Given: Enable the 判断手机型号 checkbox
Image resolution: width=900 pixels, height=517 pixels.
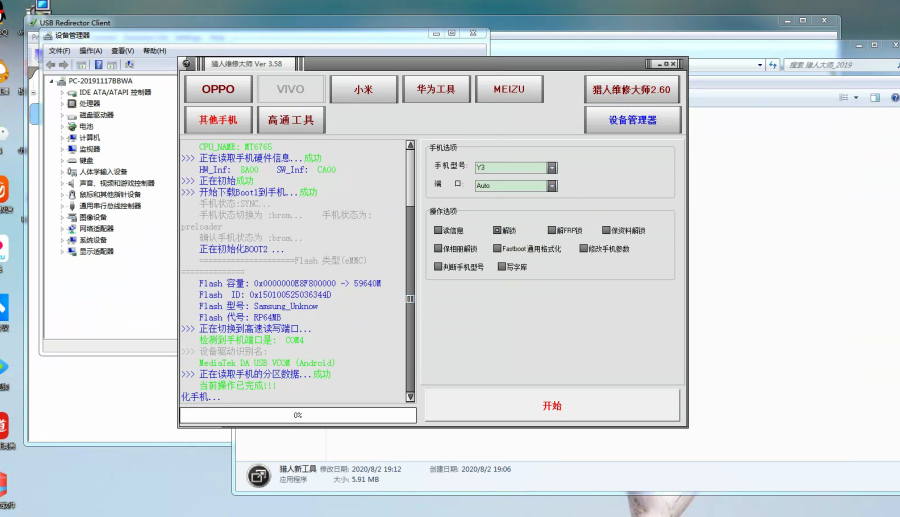Looking at the screenshot, I should pyautogui.click(x=438, y=267).
